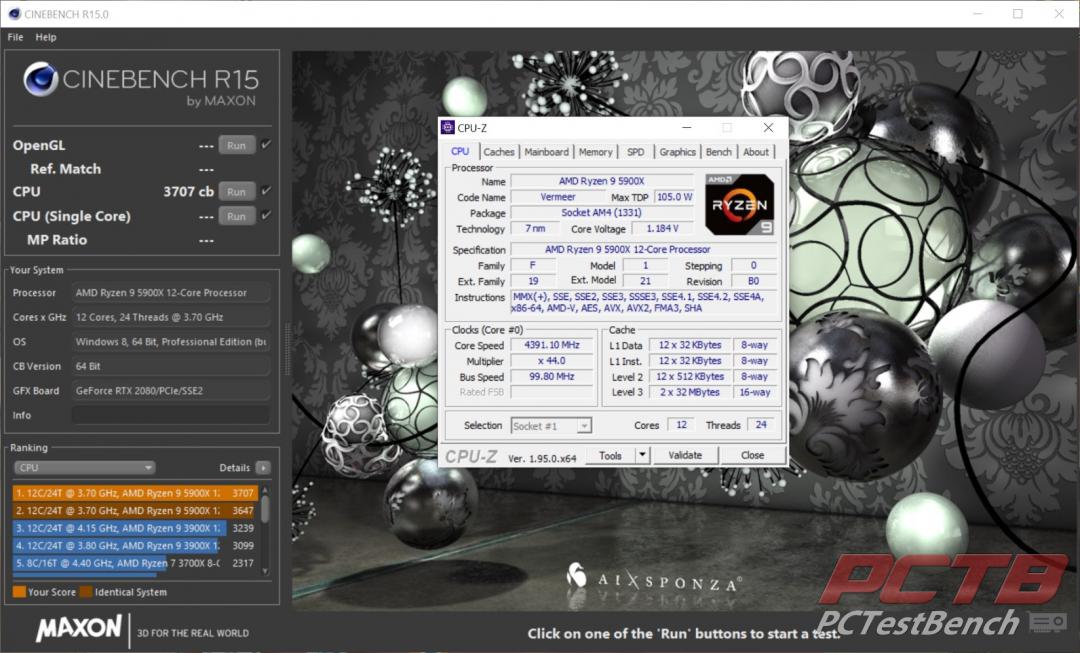Select ranking entry 1 with score 3707
Viewport: 1080px width, 653px height.
(135, 493)
